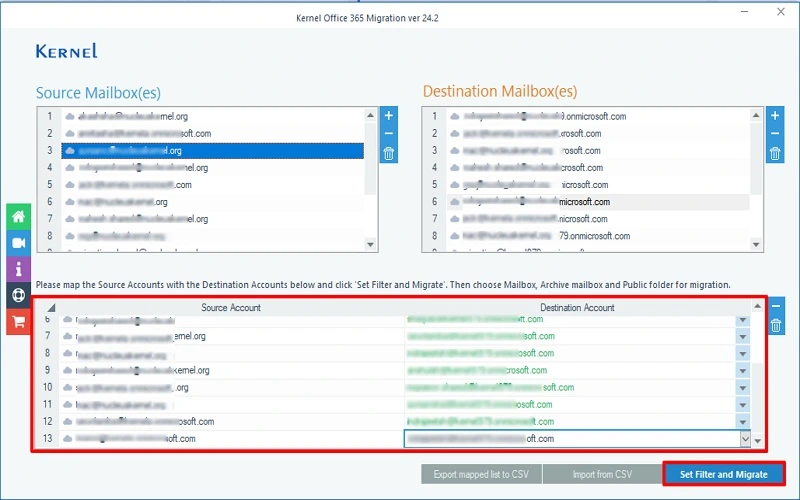Screen dimensions: 800x500
Task: Close the Kernel Office 365 Migration window
Action: click(x=781, y=11)
